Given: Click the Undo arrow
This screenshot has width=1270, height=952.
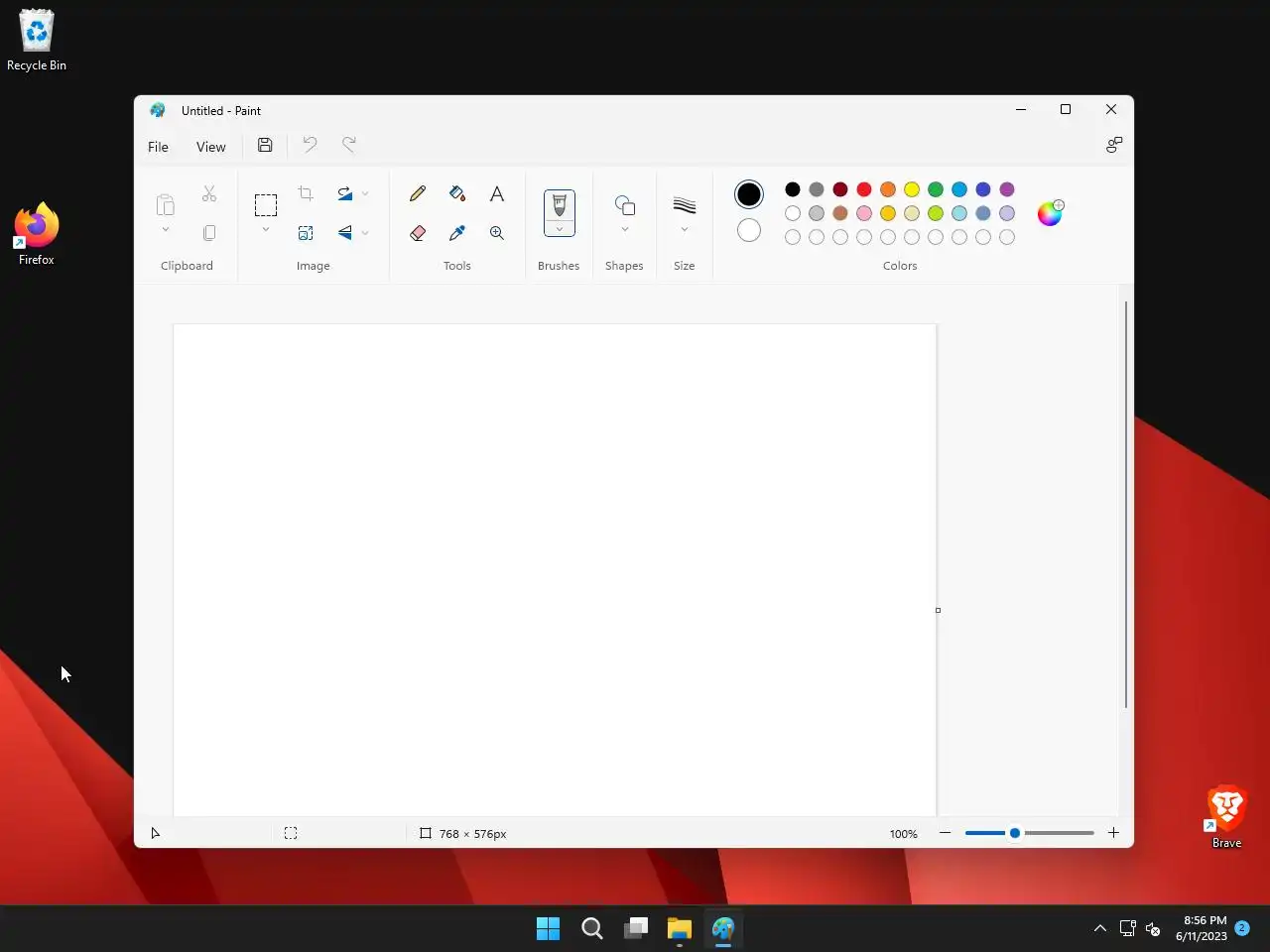Looking at the screenshot, I should coord(310,145).
